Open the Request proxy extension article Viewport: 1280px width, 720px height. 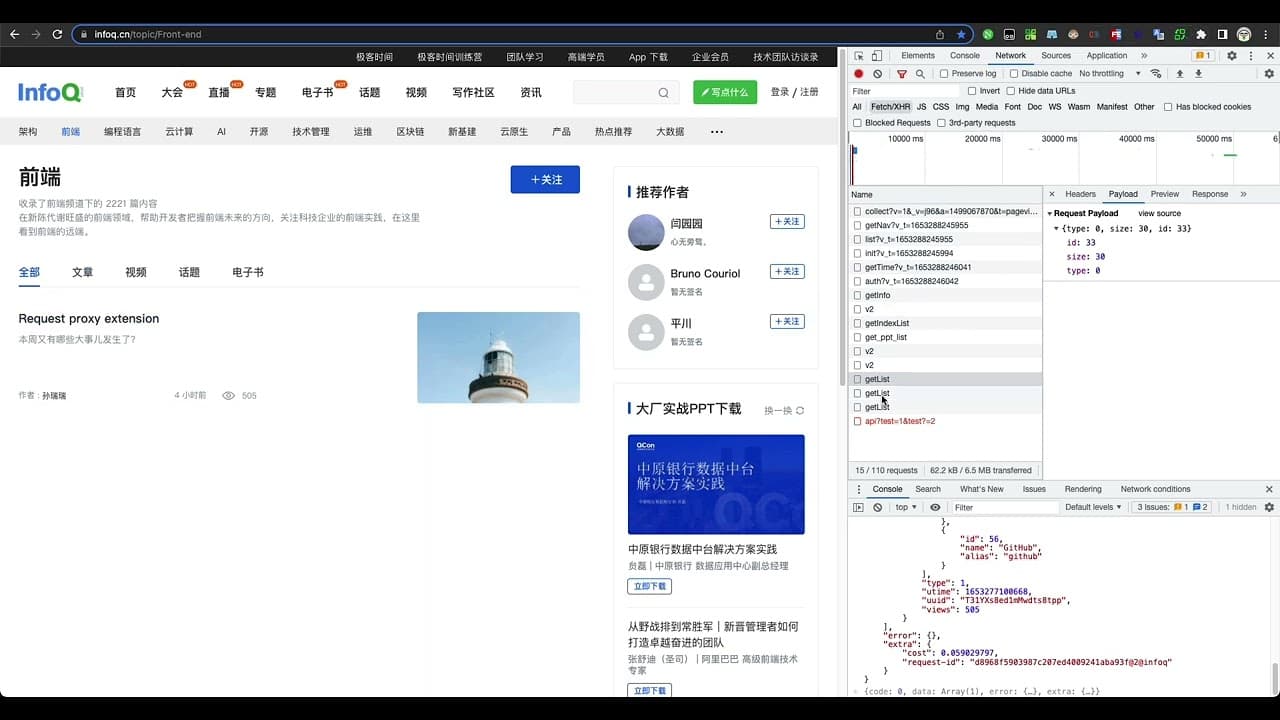click(89, 319)
